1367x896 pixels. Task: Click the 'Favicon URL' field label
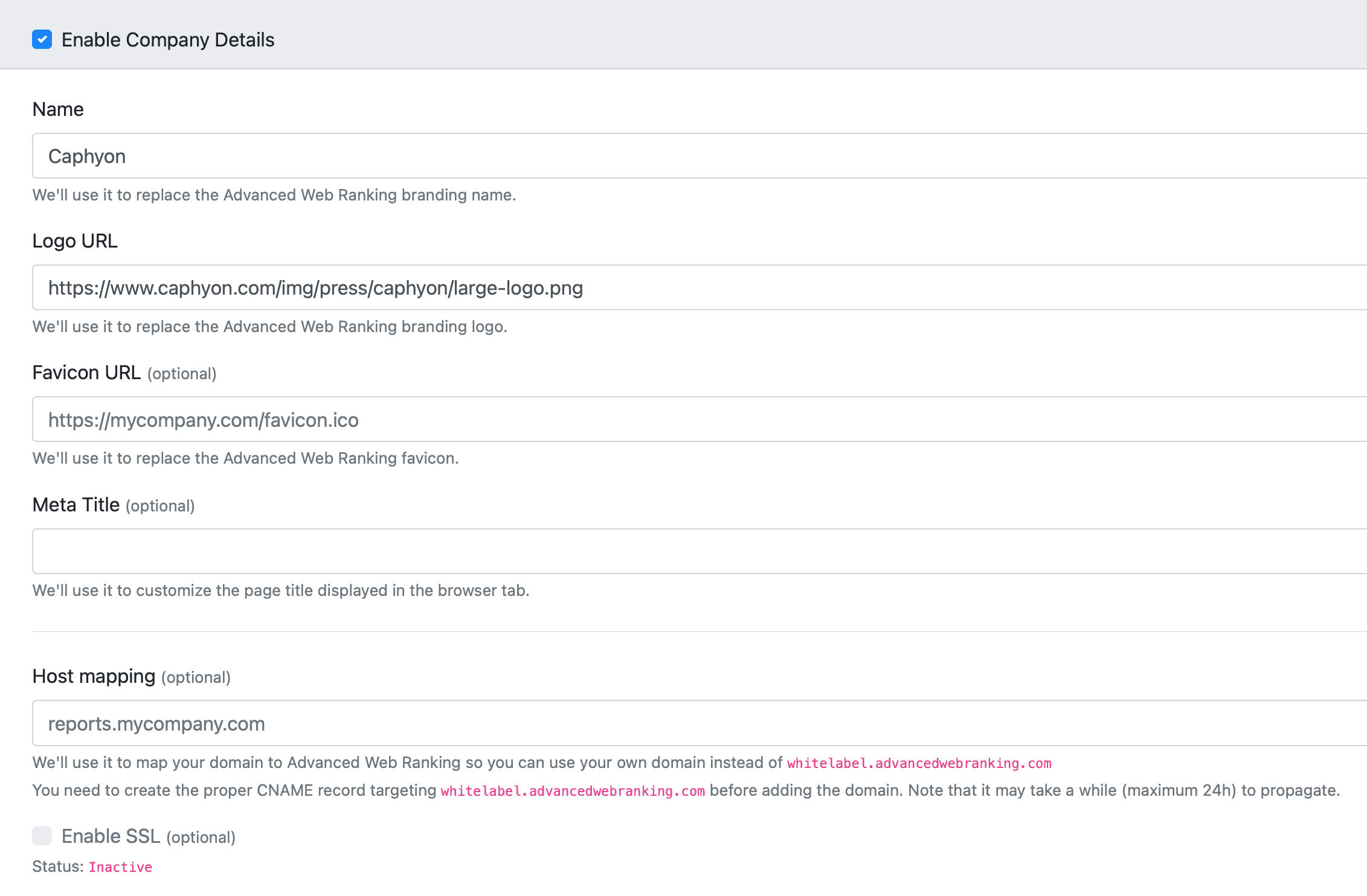[x=86, y=373]
